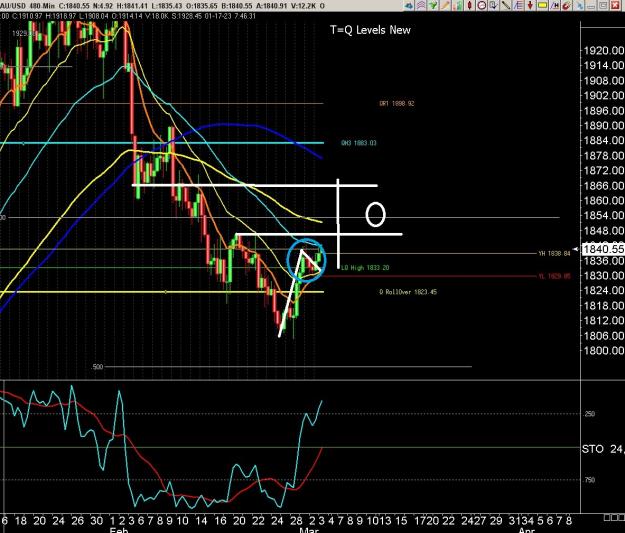Click the 1878.00 price axis label
Viewport: 625px width, 533px height.
tap(603, 155)
